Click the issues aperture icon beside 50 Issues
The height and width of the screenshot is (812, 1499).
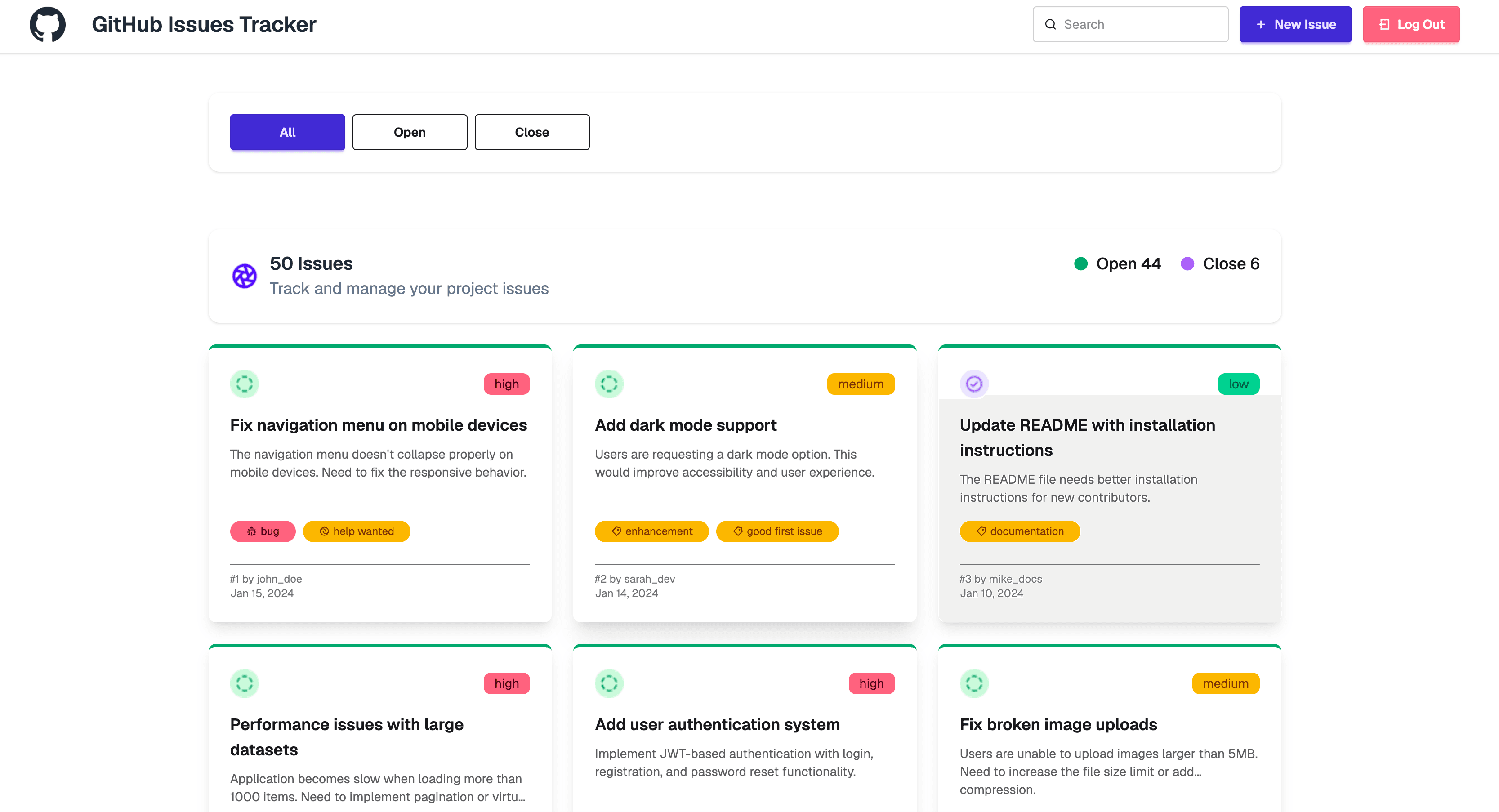(245, 276)
